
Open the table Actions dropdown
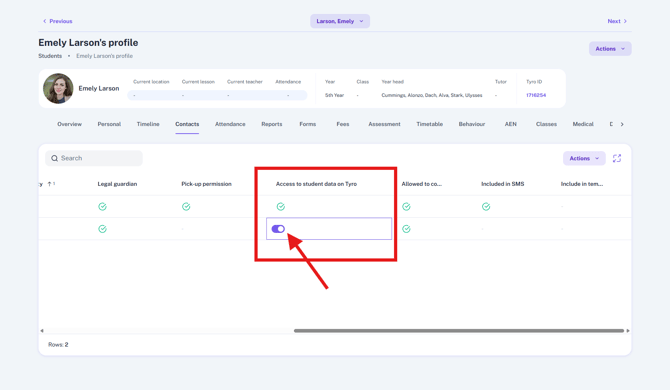pos(584,158)
